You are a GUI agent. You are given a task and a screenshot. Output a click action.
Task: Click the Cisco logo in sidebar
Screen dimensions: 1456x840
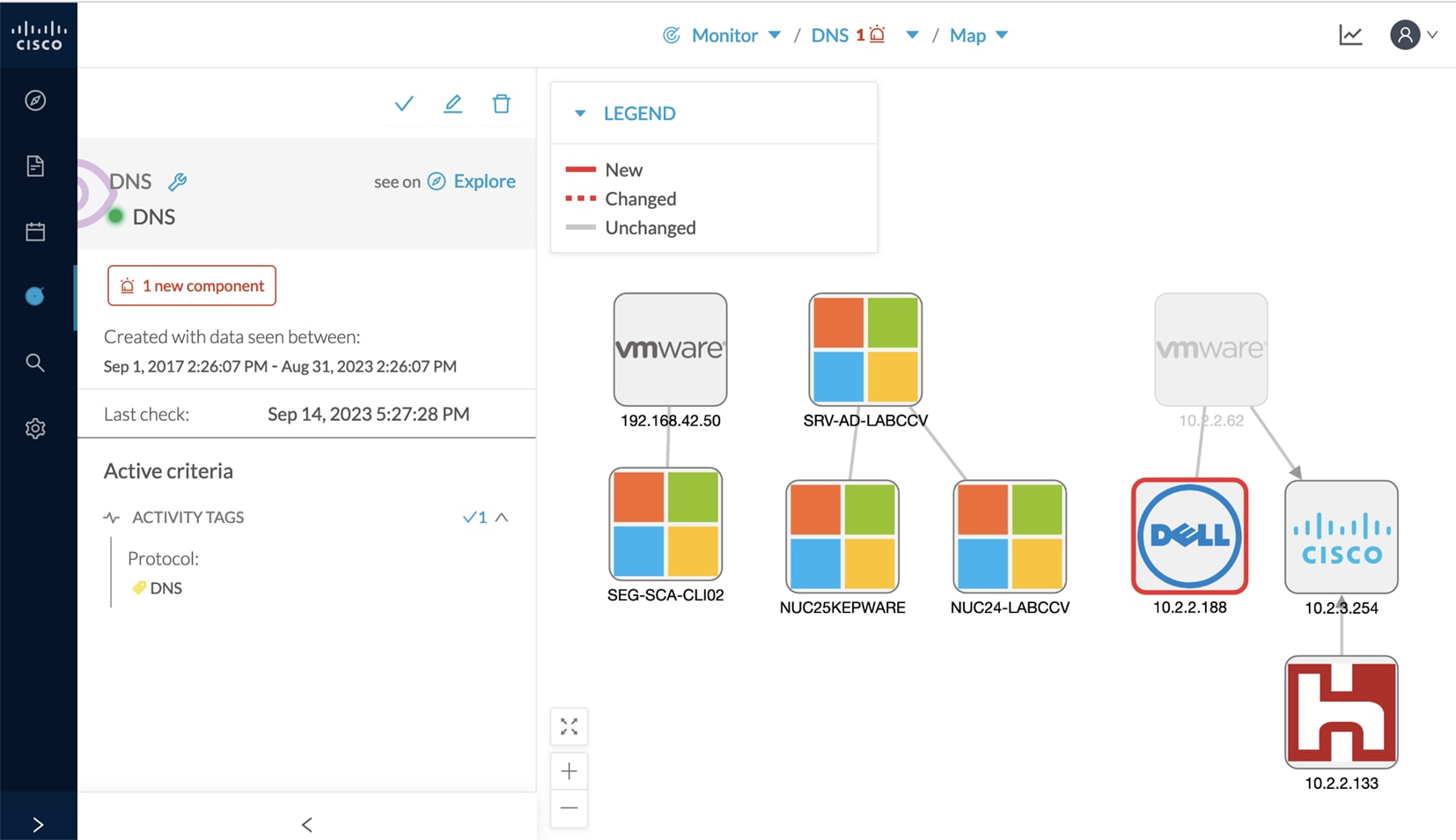point(38,35)
